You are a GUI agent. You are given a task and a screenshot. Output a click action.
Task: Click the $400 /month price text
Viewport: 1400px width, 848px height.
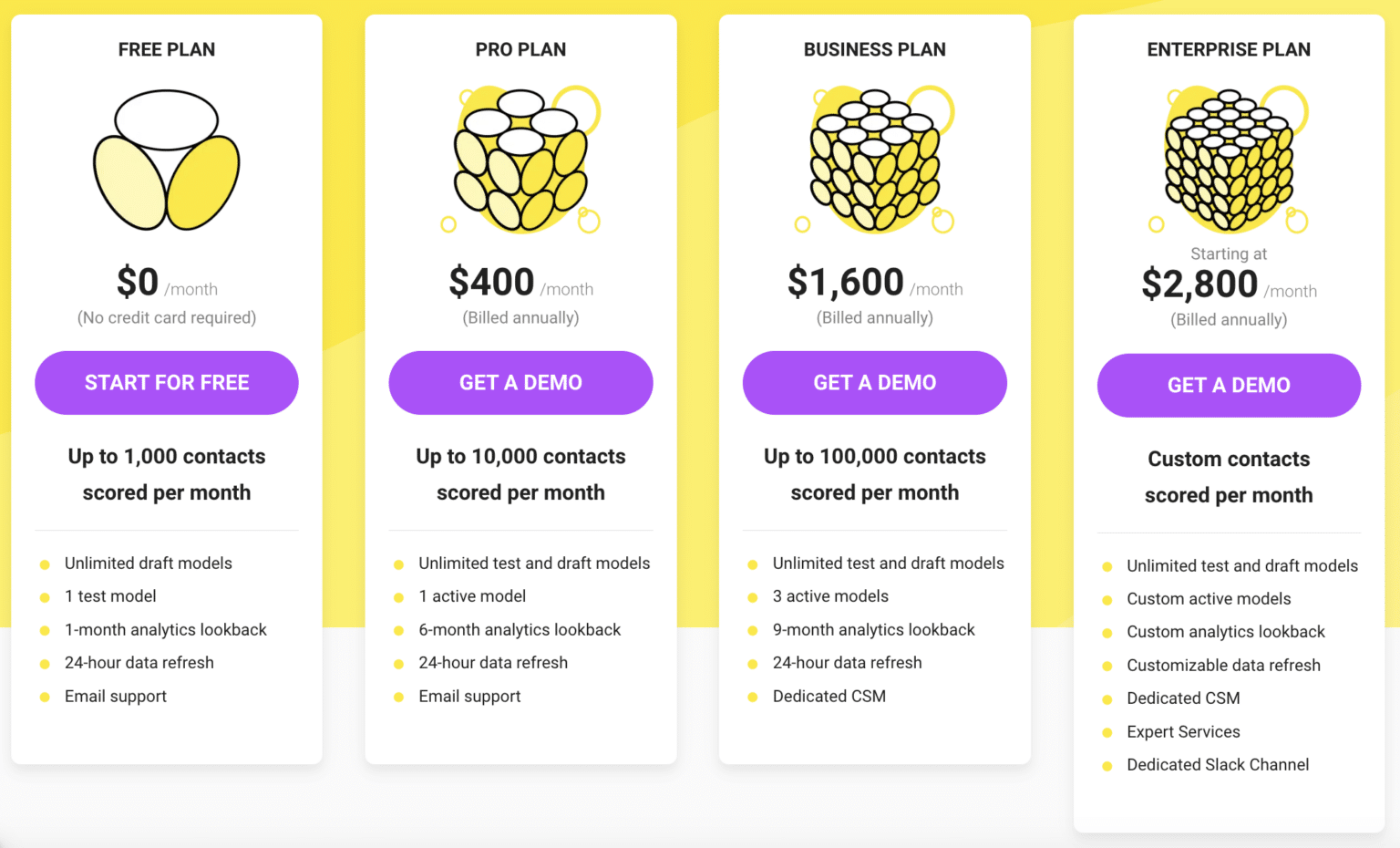pyautogui.click(x=520, y=283)
